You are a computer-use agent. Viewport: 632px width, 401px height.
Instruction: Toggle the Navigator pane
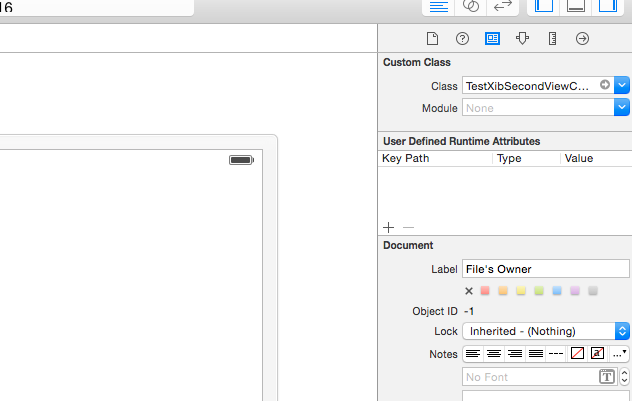(x=543, y=7)
